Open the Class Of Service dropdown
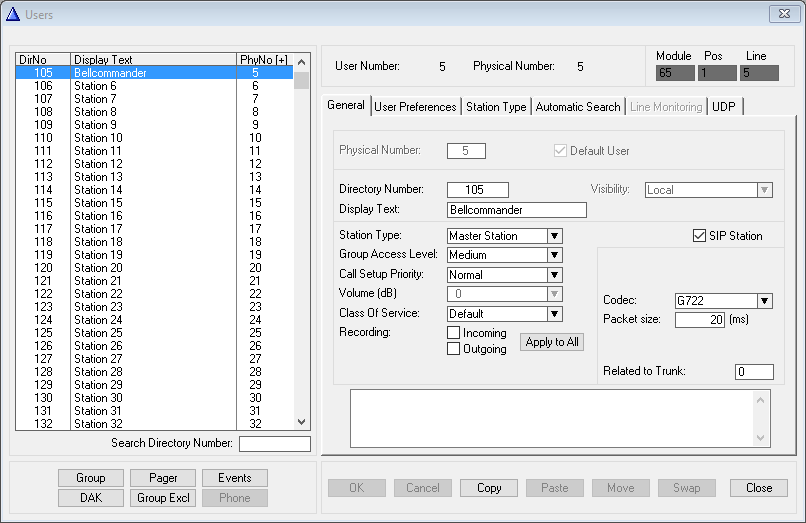 [x=555, y=314]
